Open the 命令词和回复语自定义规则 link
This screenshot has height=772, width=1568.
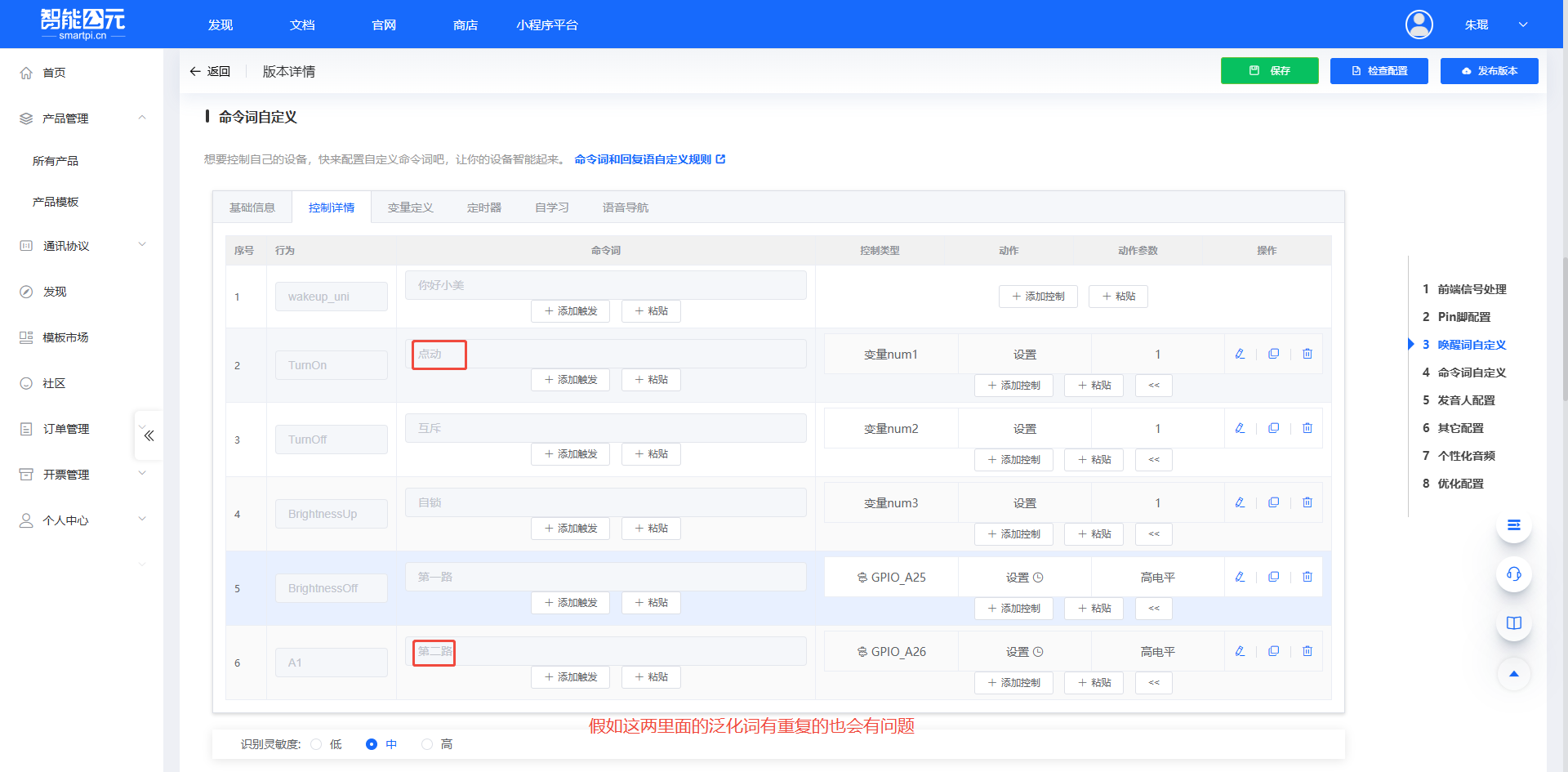645,158
